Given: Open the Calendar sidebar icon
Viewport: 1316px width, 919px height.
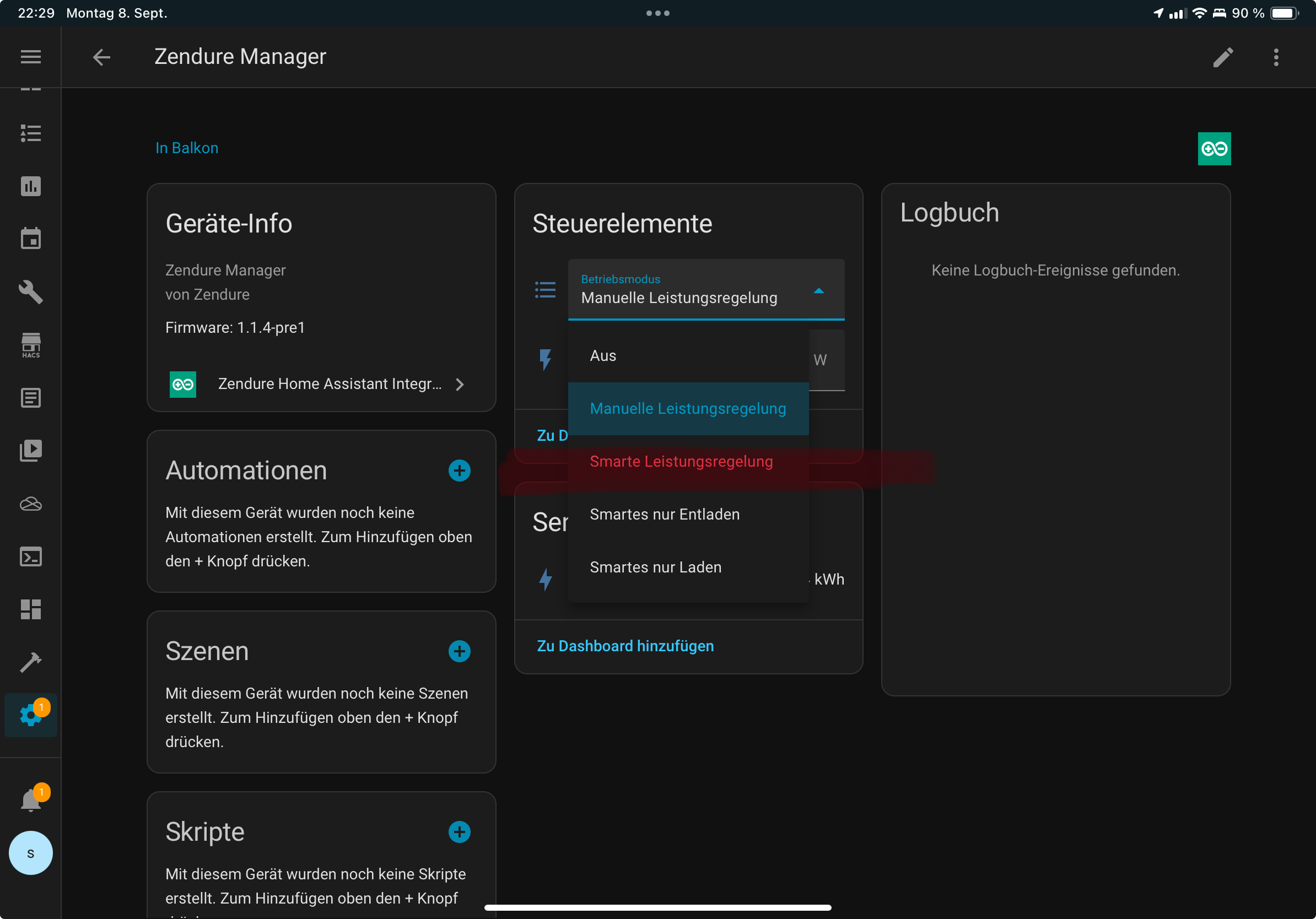Looking at the screenshot, I should pyautogui.click(x=30, y=239).
